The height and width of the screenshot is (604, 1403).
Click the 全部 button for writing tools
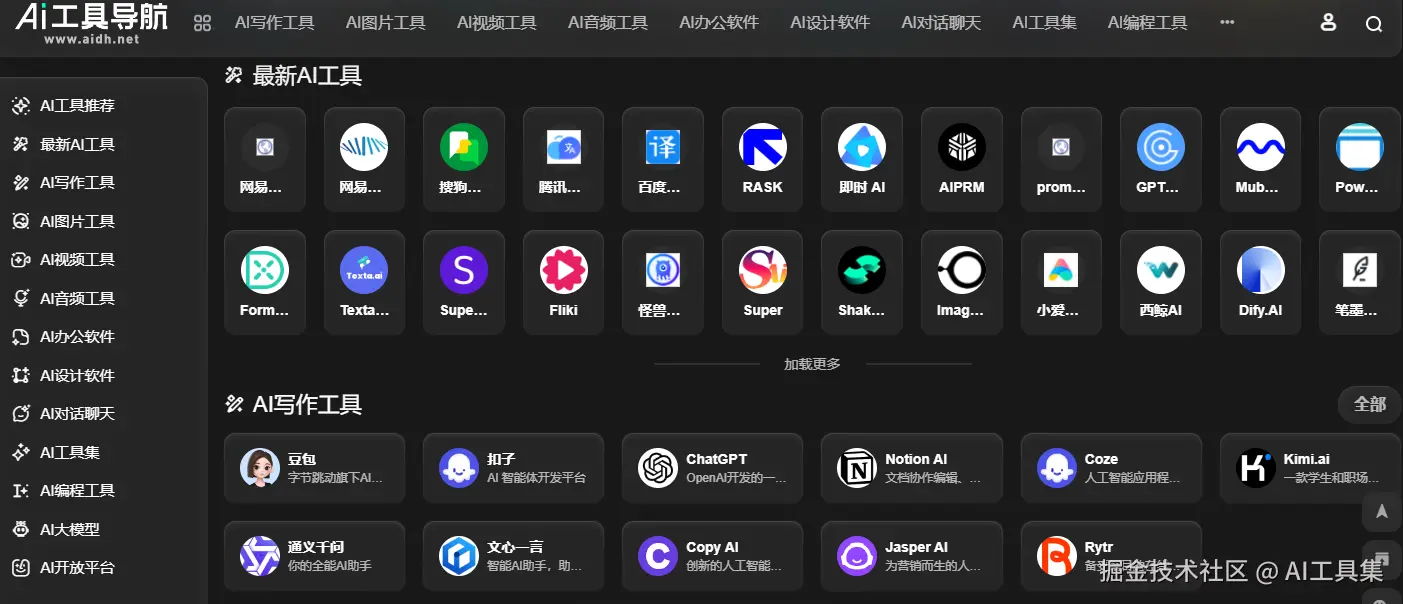tap(1369, 404)
